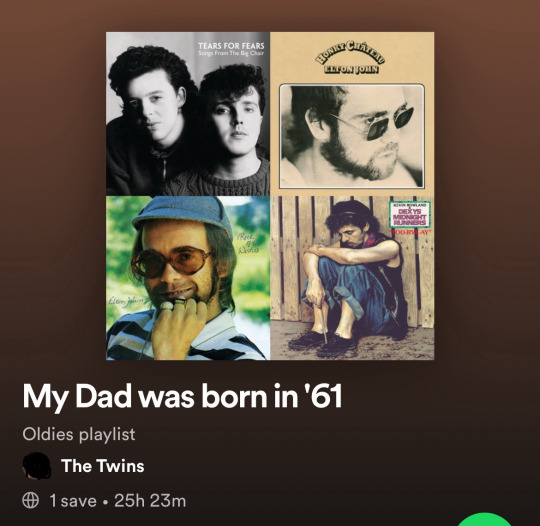Click the 25h 23m duration text
This screenshot has height=526, width=540.
point(150,501)
